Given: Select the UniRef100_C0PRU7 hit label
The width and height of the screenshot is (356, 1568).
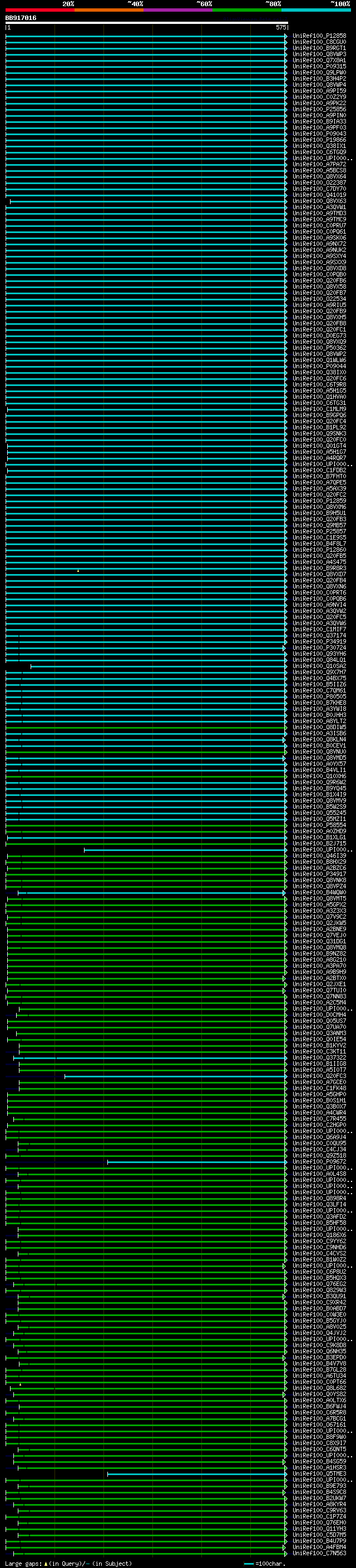Looking at the screenshot, I should pos(319,225).
